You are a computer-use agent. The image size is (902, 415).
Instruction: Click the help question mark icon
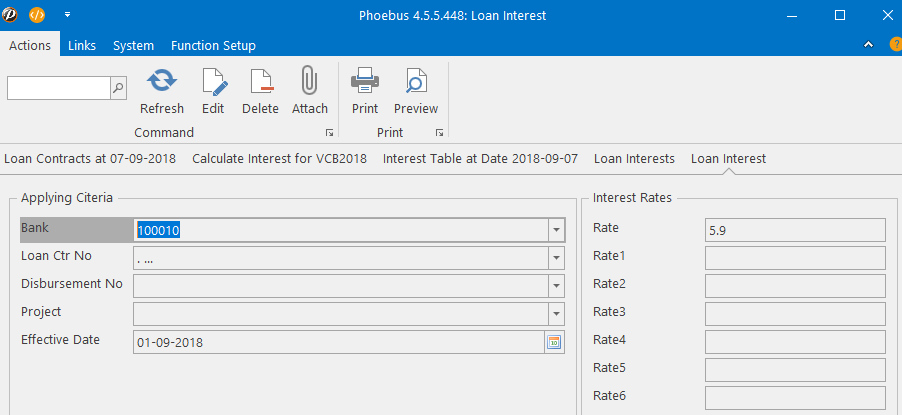895,45
